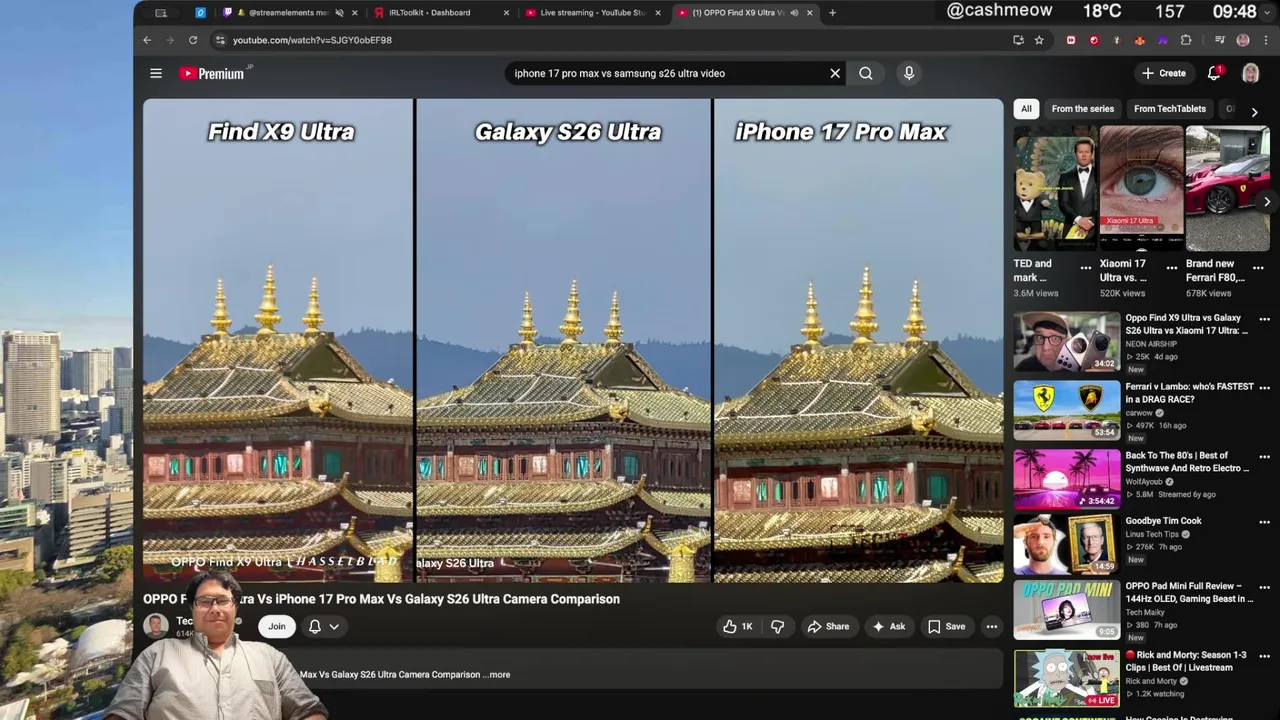Click the comparison video player
This screenshot has width=1280, height=720.
(x=573, y=340)
